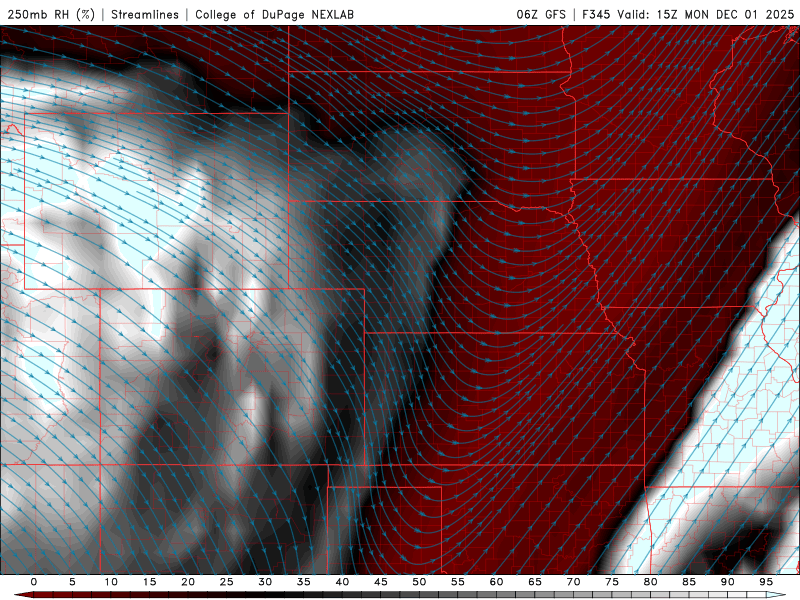Click the '250mb RH (%)' title text
Viewport: 800px width, 600px height.
tap(51, 14)
